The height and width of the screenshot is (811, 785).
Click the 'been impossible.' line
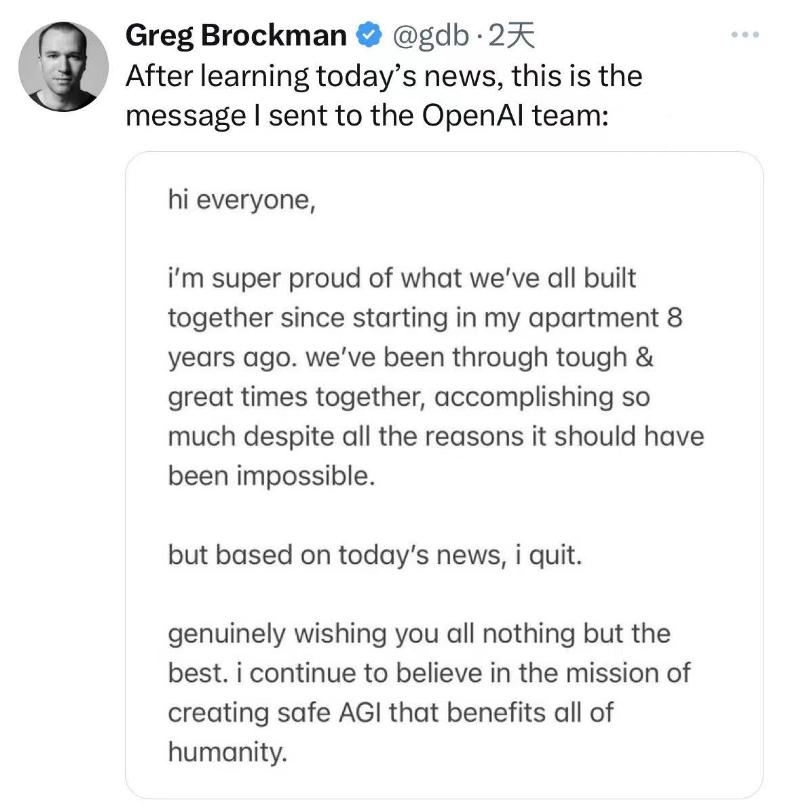(x=271, y=475)
